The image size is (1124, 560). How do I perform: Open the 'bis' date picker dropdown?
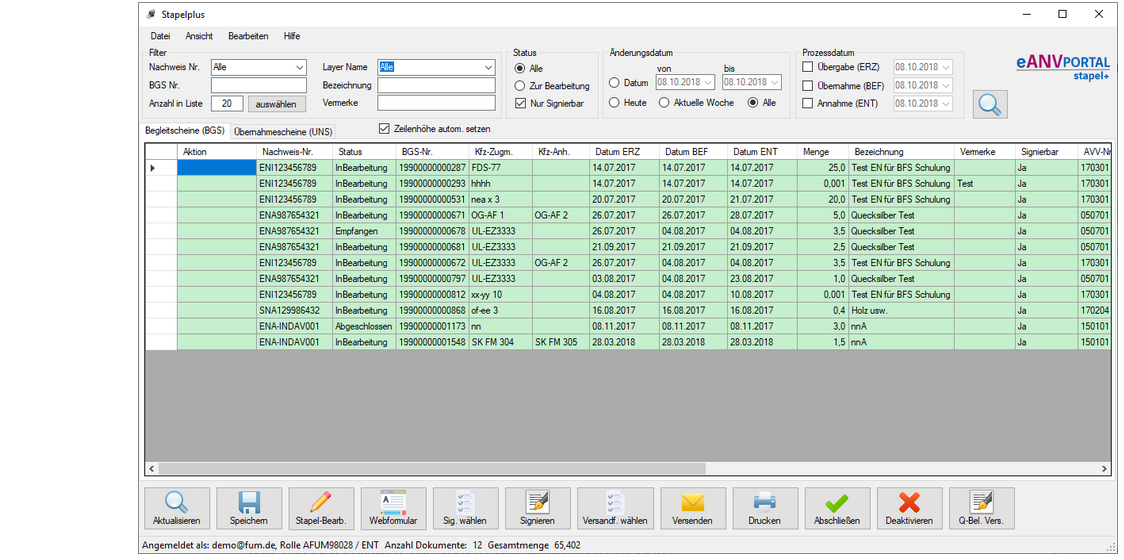(774, 82)
